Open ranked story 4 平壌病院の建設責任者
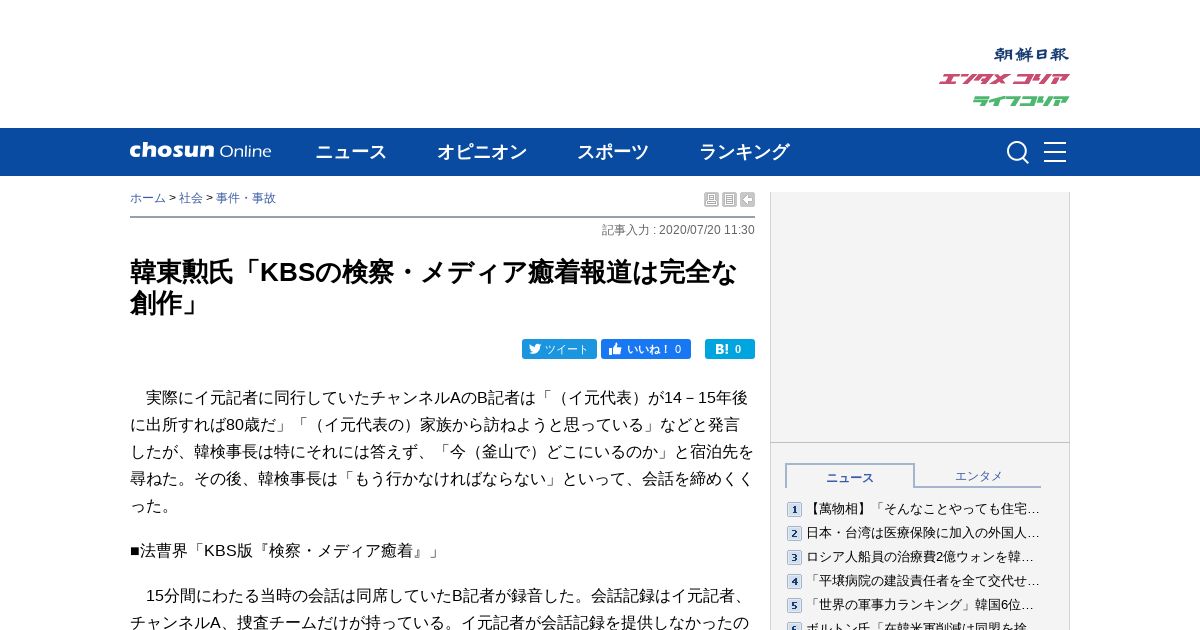The height and width of the screenshot is (630, 1200). coord(923,581)
